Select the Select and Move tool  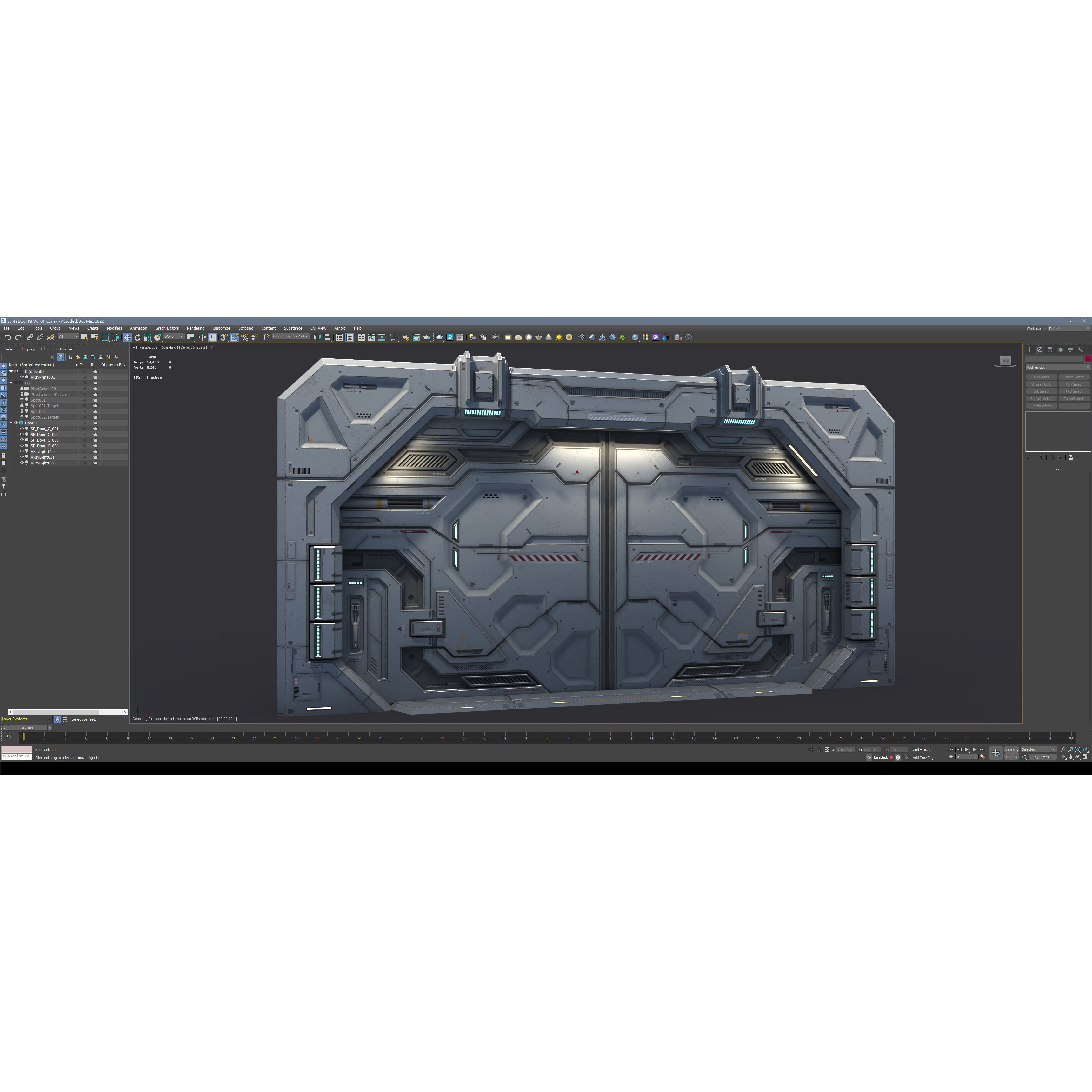click(x=128, y=337)
